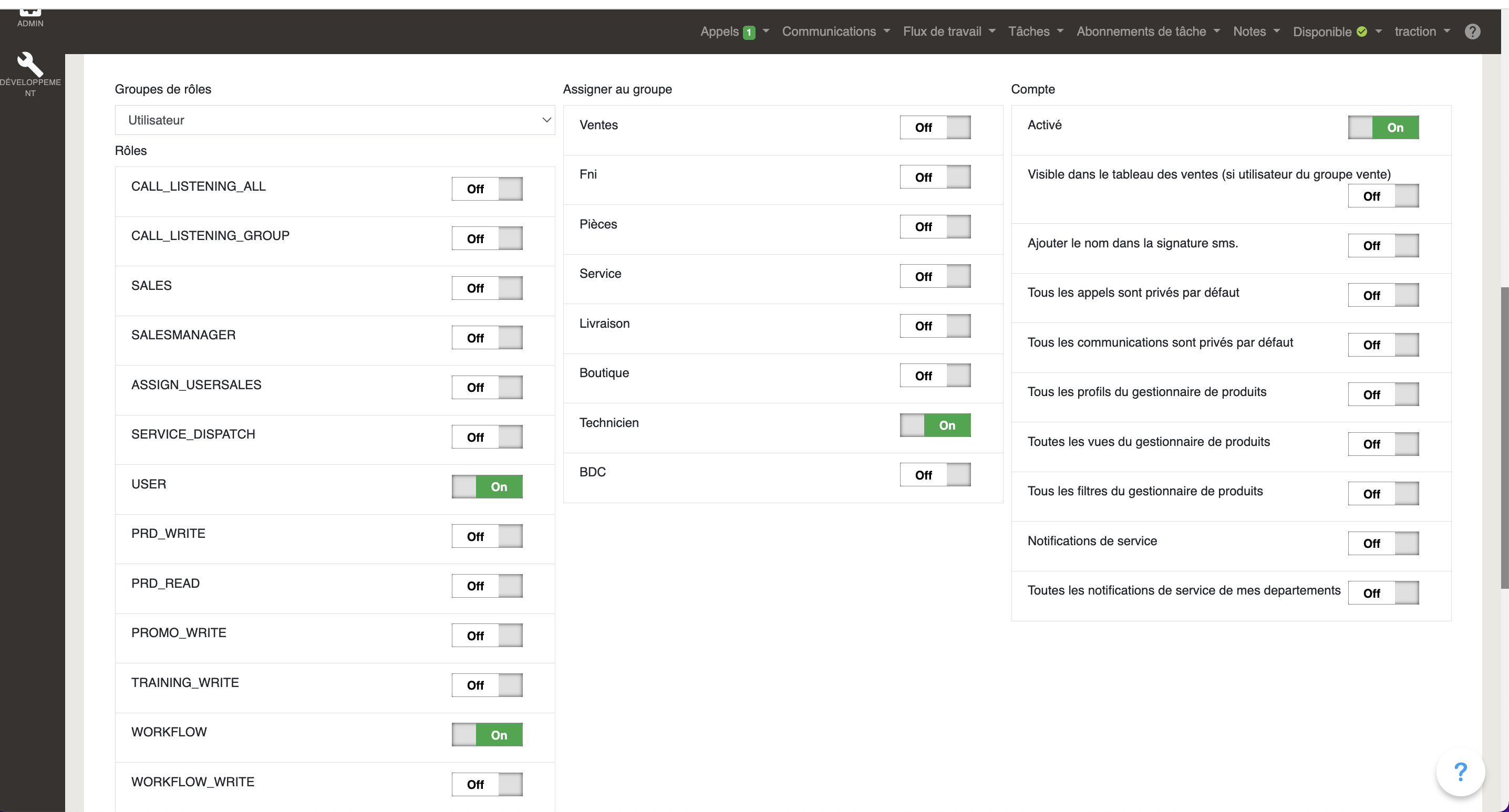The height and width of the screenshot is (812, 1509).
Task: Toggle Tous les filtres du gestionnaire de produits
Action: 1383,494
